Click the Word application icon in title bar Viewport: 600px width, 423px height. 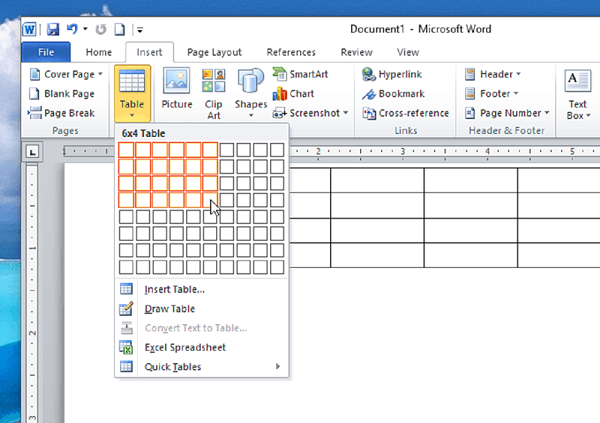click(29, 29)
